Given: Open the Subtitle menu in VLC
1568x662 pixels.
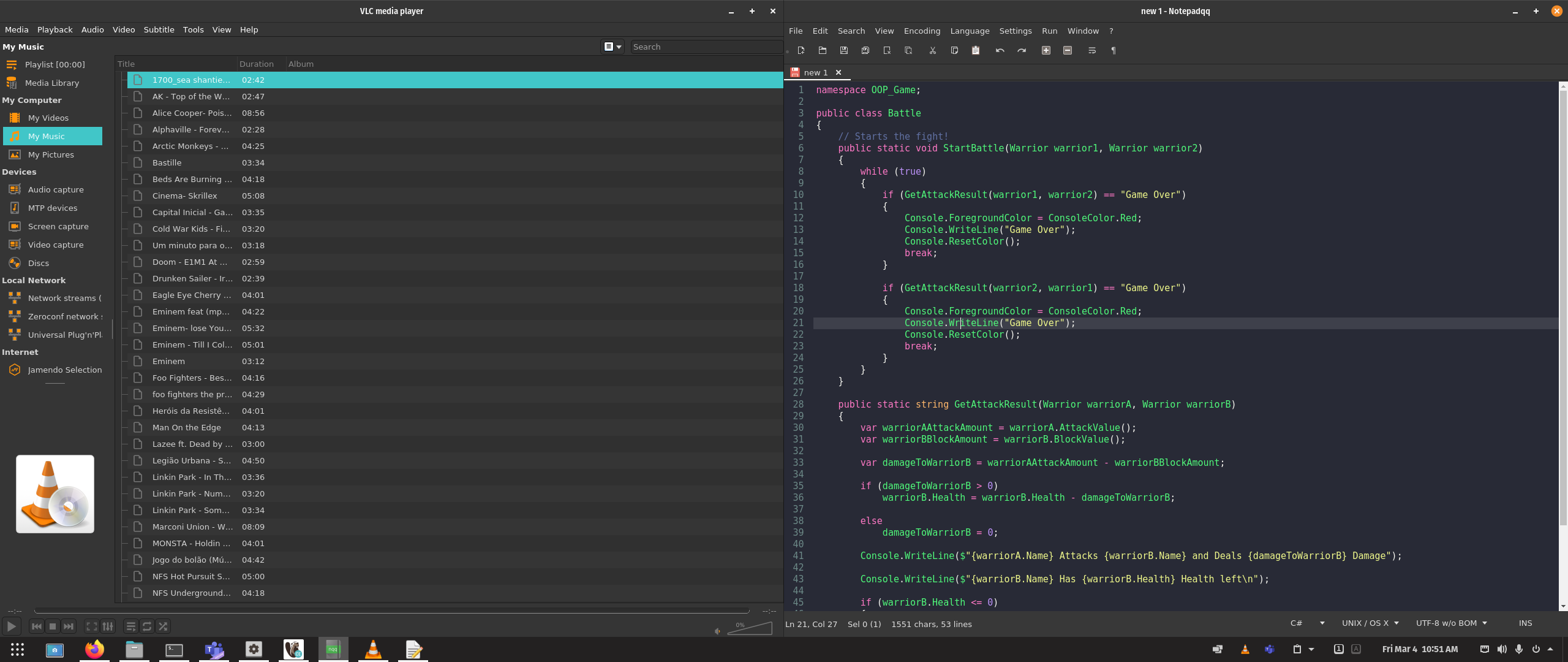Looking at the screenshot, I should (x=159, y=29).
